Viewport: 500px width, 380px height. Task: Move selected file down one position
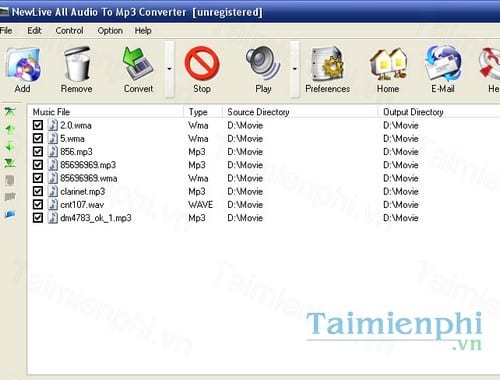(x=10, y=146)
